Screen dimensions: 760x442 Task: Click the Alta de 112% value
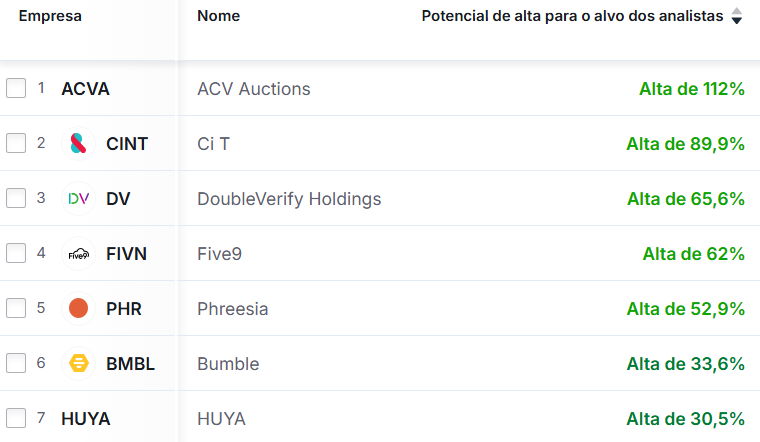pos(692,89)
